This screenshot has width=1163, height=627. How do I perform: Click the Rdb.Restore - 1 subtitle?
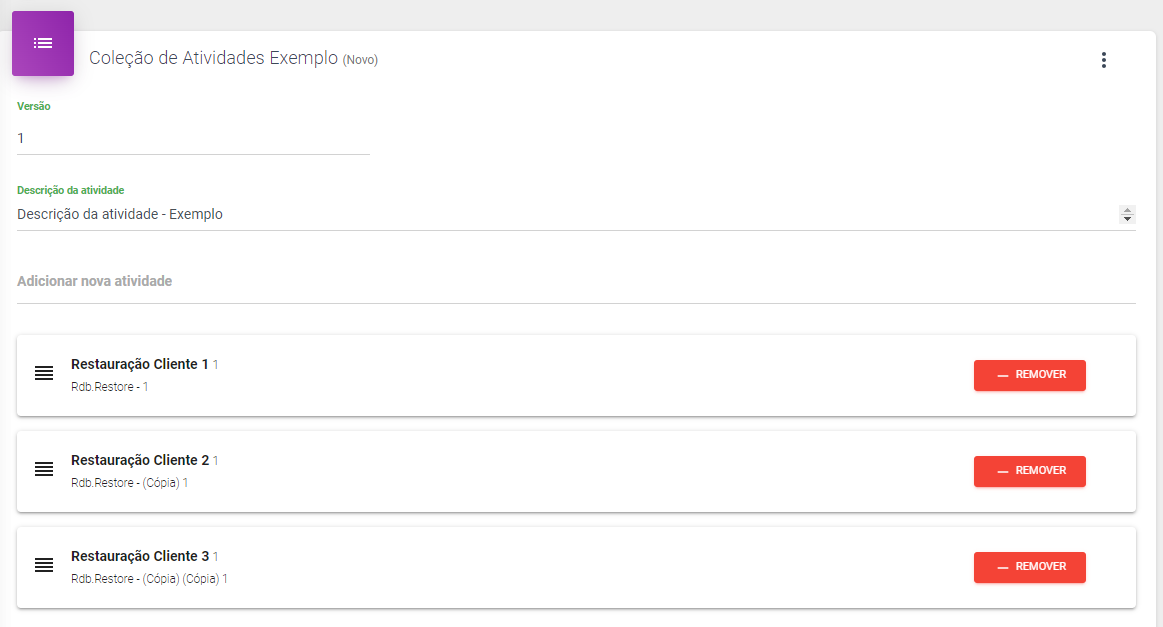109,386
